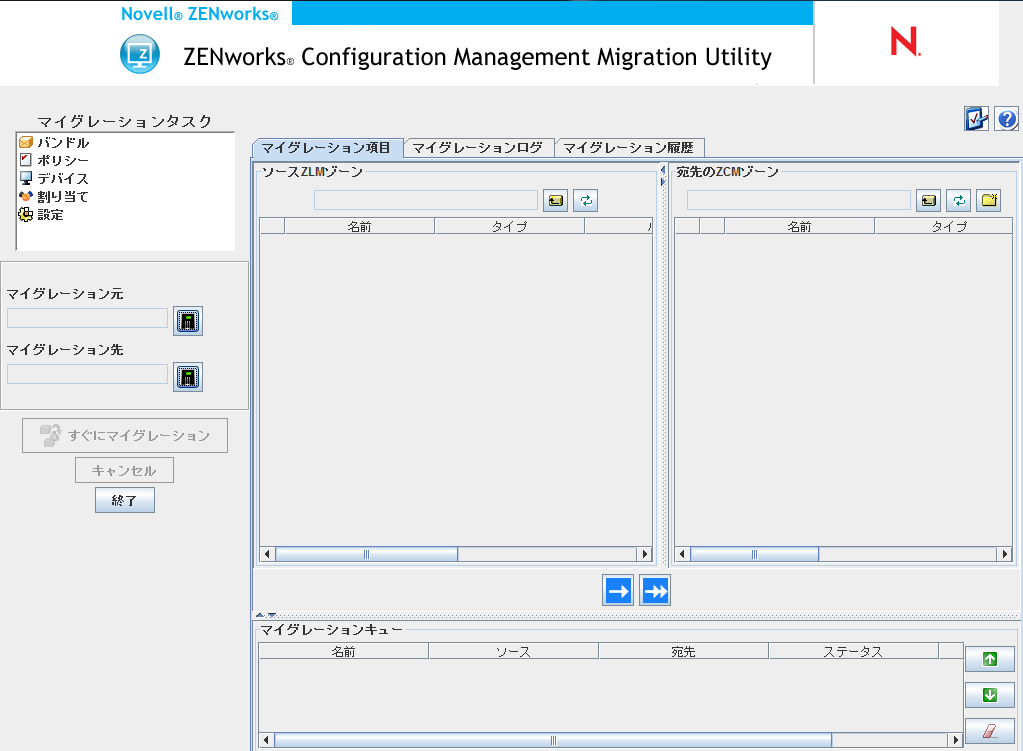The width and height of the screenshot is (1023, 751).
Task: Click collapse arrows above マイグレーションキュー panel
Action: tap(266, 615)
